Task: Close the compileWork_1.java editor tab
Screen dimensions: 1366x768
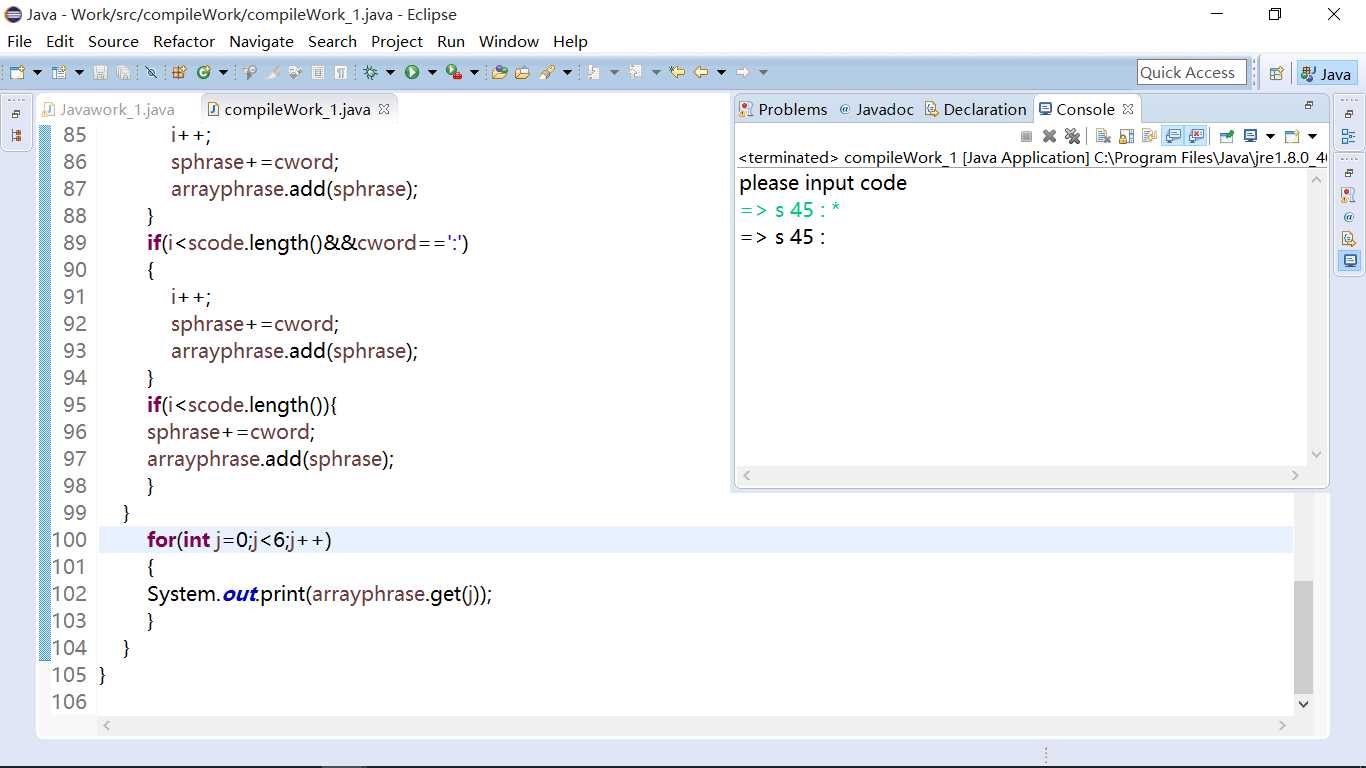Action: 384,109
